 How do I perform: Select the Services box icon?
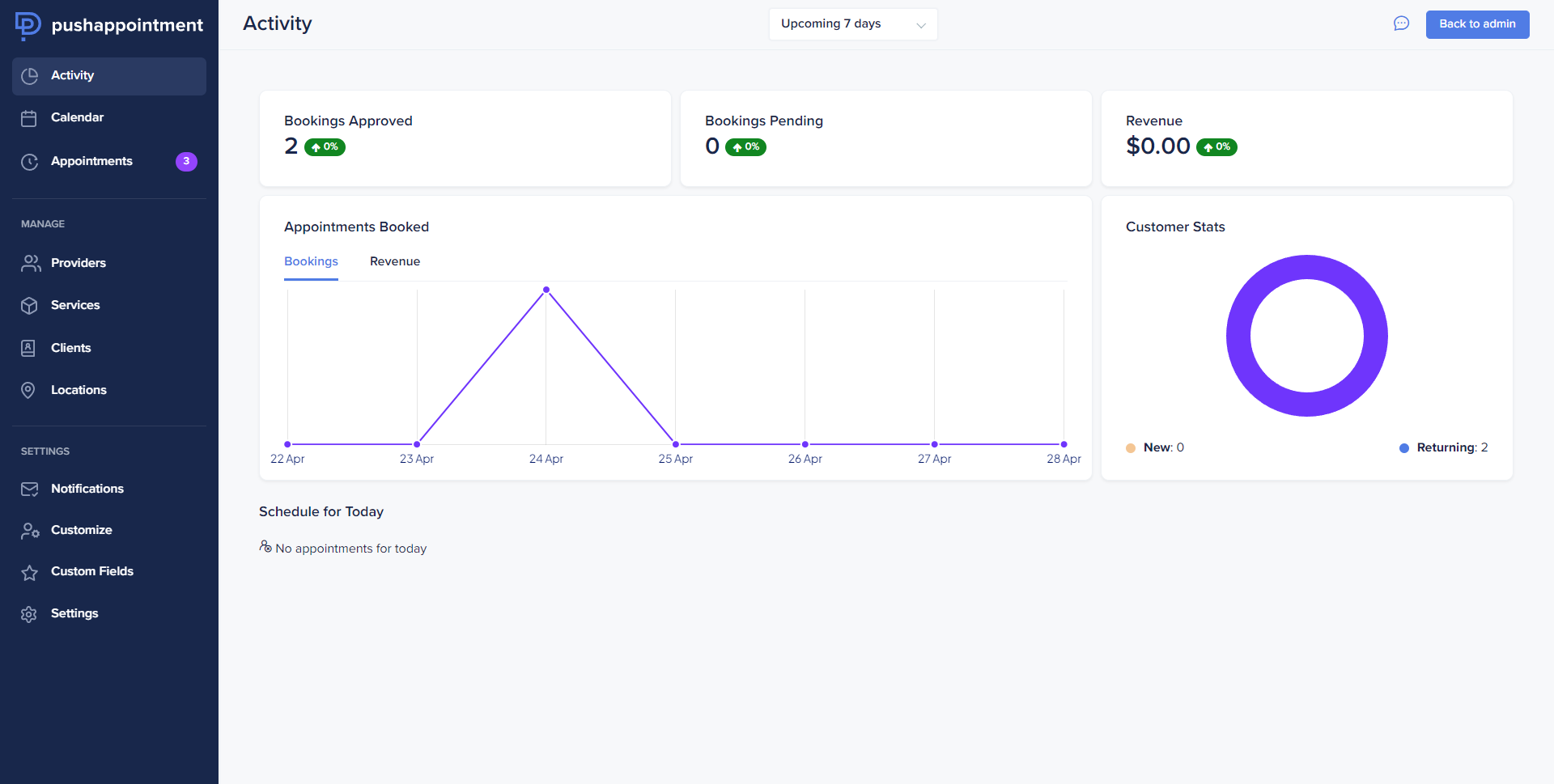point(30,305)
